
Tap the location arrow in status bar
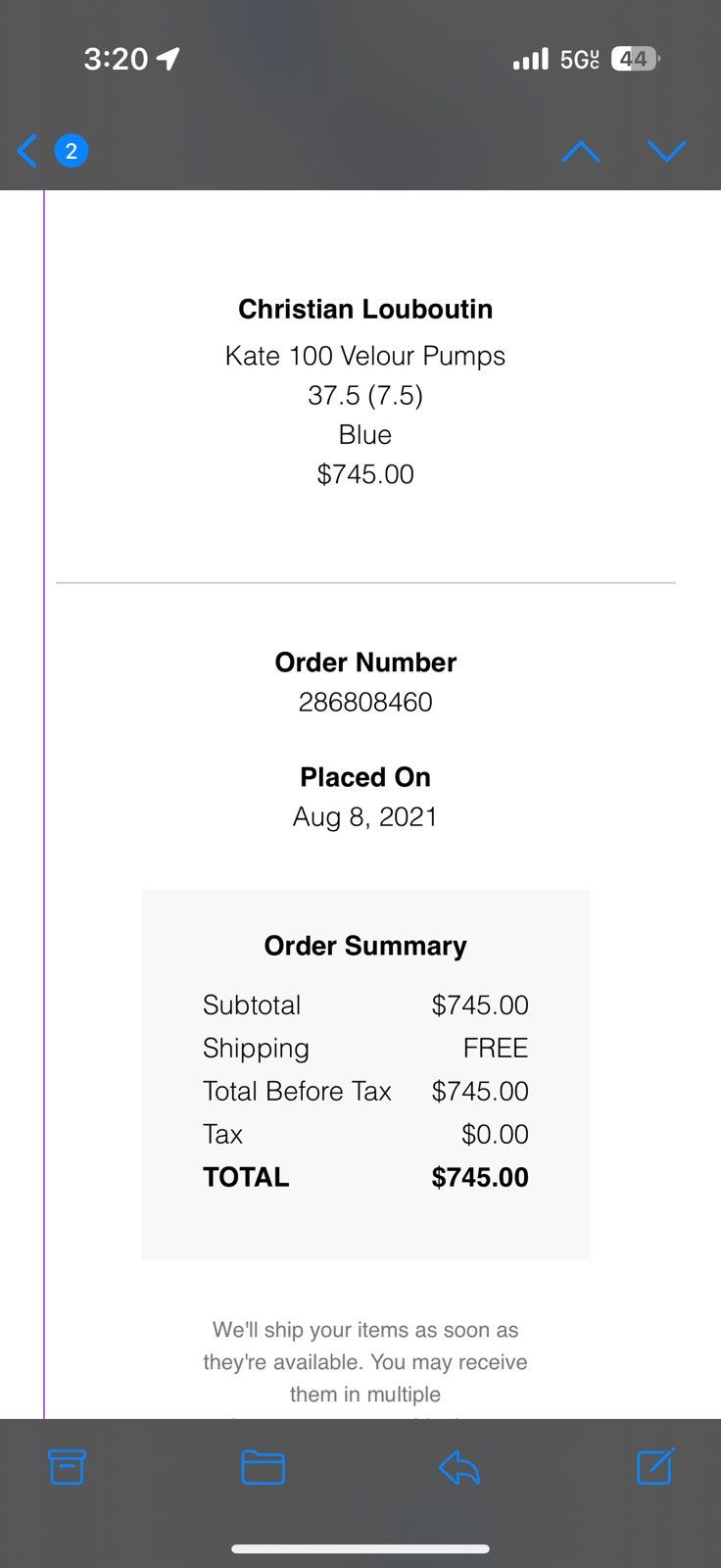[x=168, y=59]
